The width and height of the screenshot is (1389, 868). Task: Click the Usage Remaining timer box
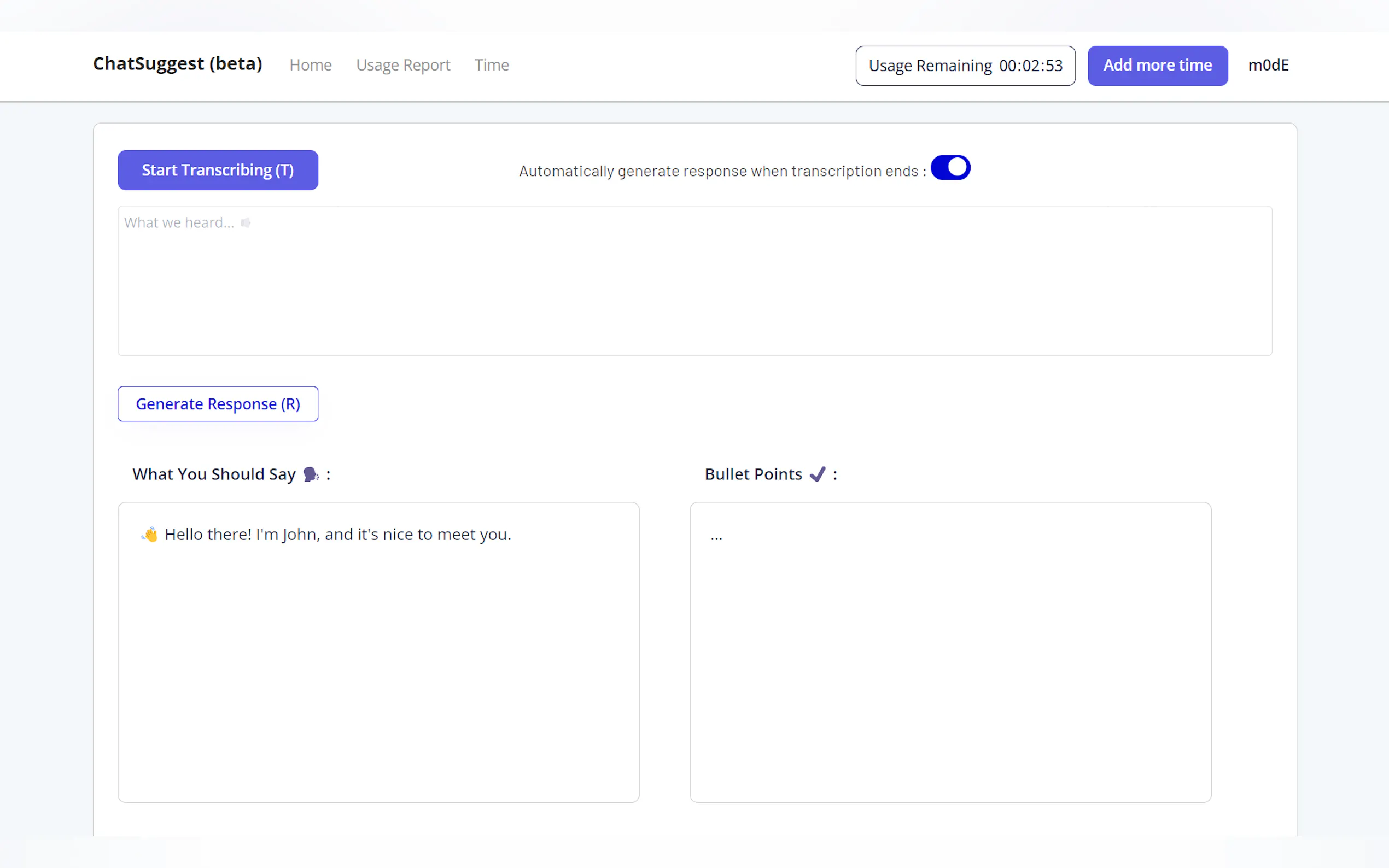965,66
